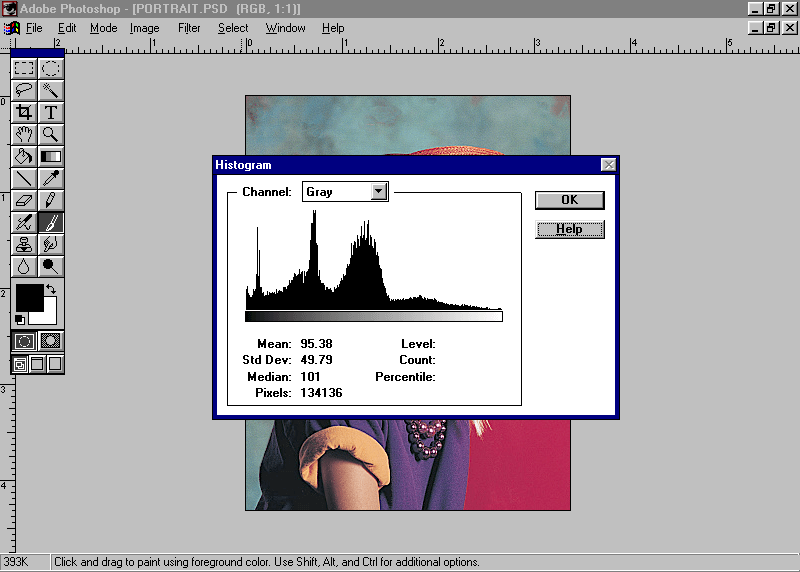Select the Eyedropper tool
The width and height of the screenshot is (800, 572).
tap(51, 178)
